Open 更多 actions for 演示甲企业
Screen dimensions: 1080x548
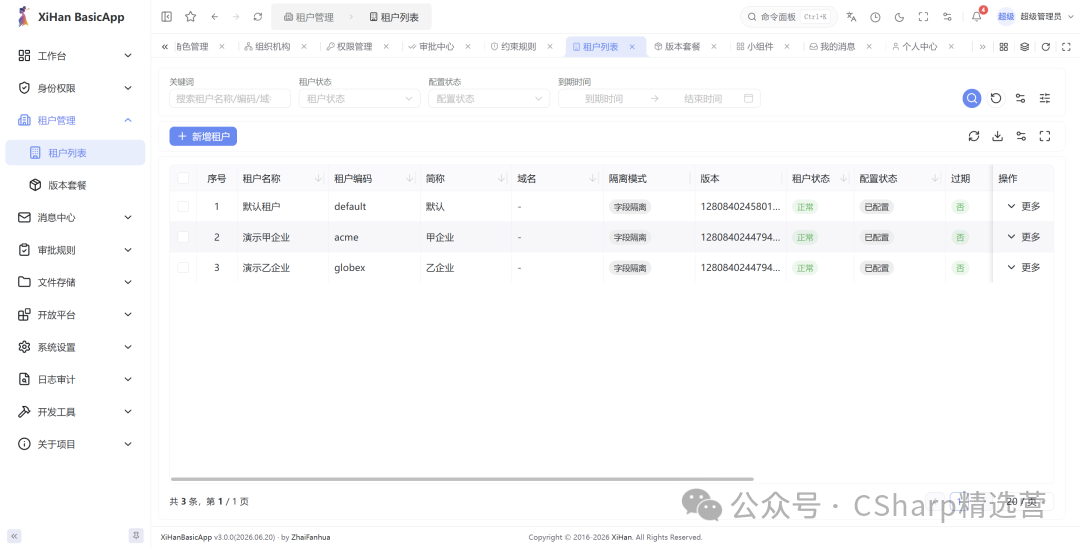point(1024,237)
